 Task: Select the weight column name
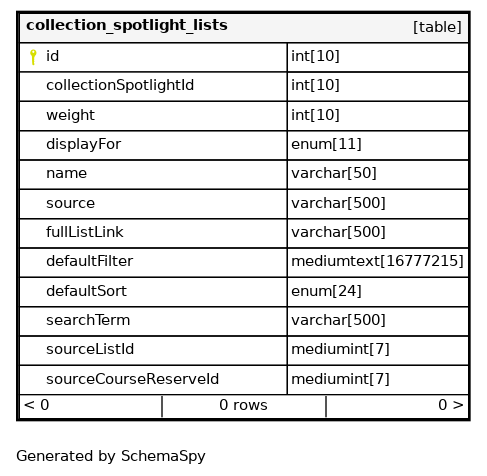pos(70,115)
